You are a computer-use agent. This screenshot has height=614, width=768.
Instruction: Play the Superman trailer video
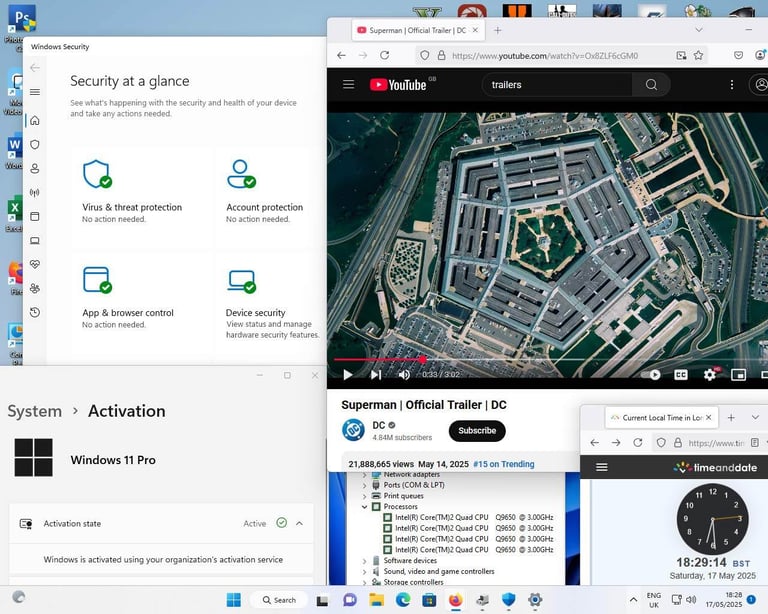point(348,375)
